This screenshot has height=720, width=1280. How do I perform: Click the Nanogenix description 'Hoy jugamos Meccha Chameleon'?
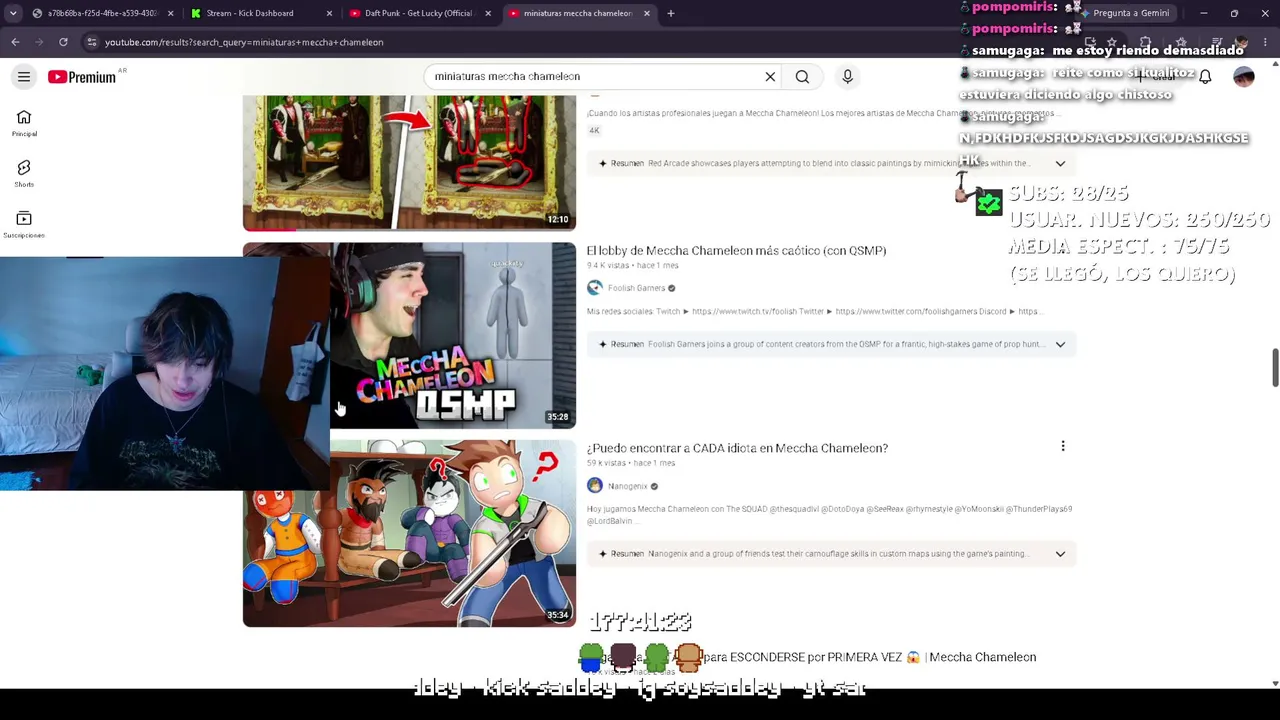tap(829, 515)
